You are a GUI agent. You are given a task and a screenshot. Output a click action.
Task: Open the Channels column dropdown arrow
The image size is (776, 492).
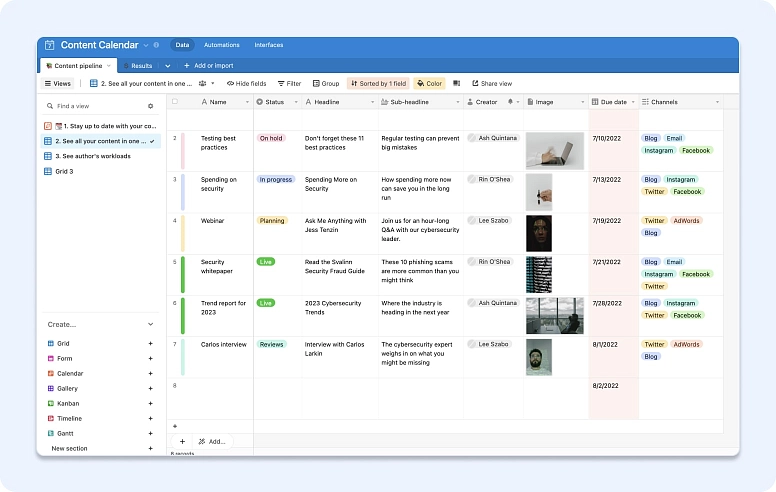[716, 102]
